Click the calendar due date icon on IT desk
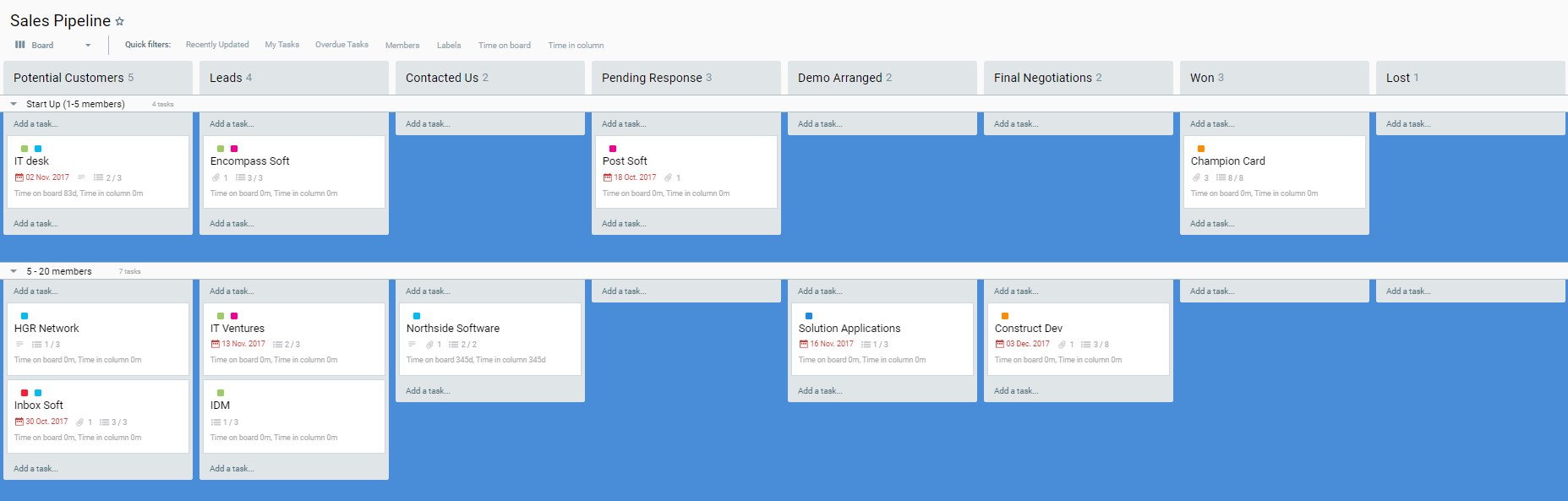This screenshot has height=501, width=1568. click(x=19, y=177)
